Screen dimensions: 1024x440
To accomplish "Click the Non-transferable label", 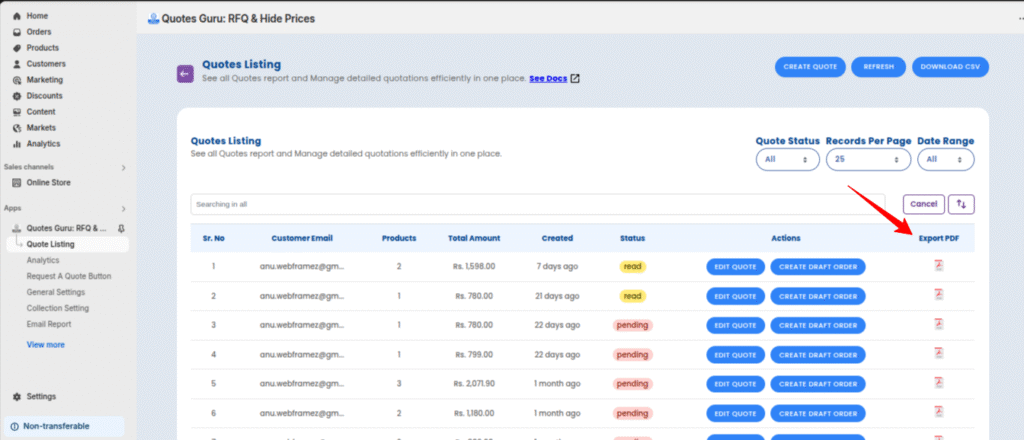I will pos(56,426).
